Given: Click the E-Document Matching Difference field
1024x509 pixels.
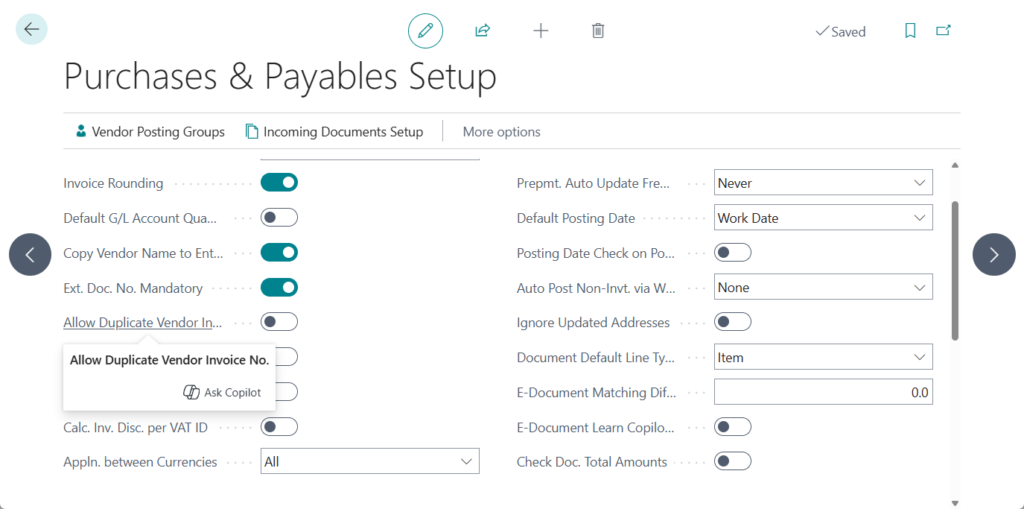Looking at the screenshot, I should point(823,392).
